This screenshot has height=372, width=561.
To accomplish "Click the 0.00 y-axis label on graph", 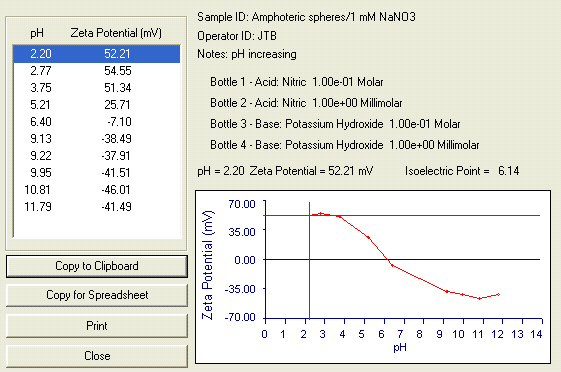I will [245, 260].
